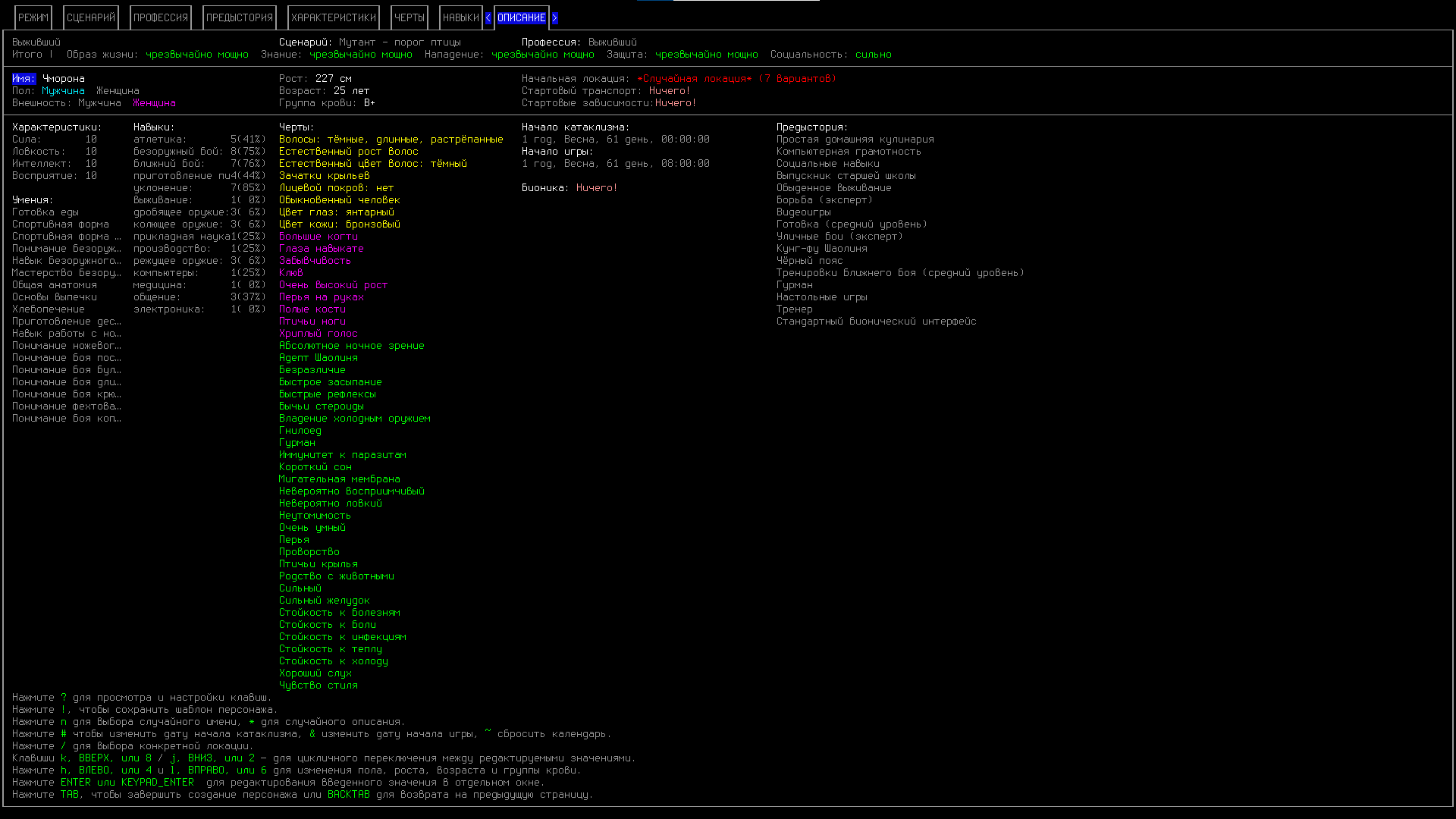Change blood group value B+
Image resolution: width=1456 pixels, height=819 pixels.
tap(369, 103)
